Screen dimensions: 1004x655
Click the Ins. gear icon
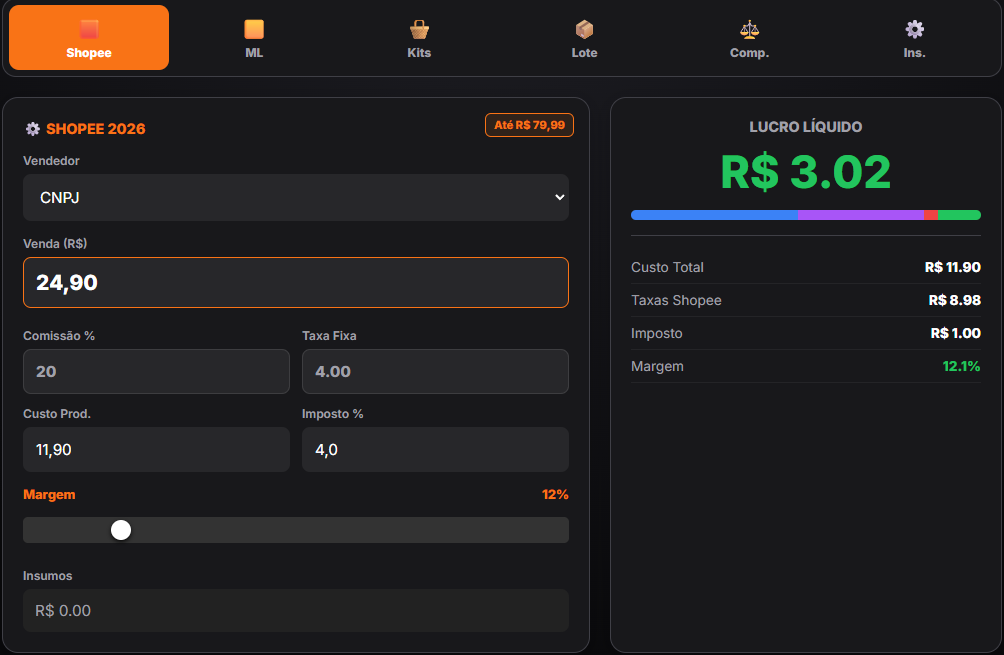click(914, 29)
